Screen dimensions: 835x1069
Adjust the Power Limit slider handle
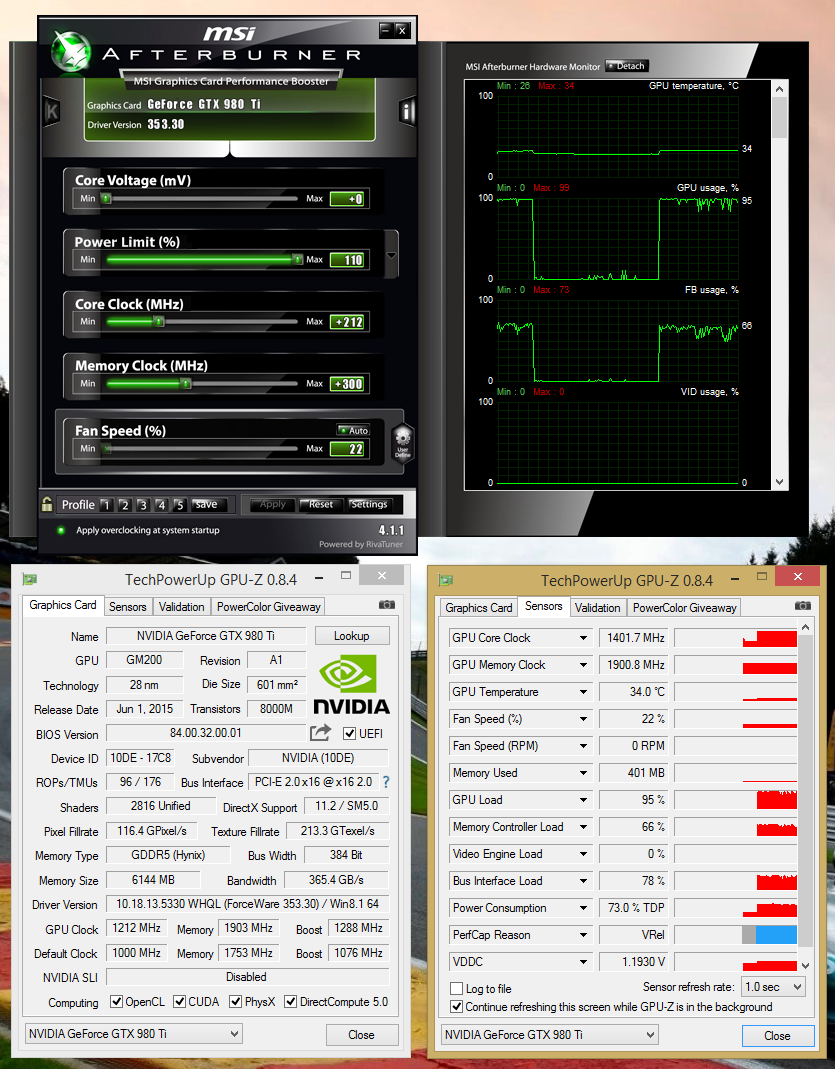(x=297, y=259)
